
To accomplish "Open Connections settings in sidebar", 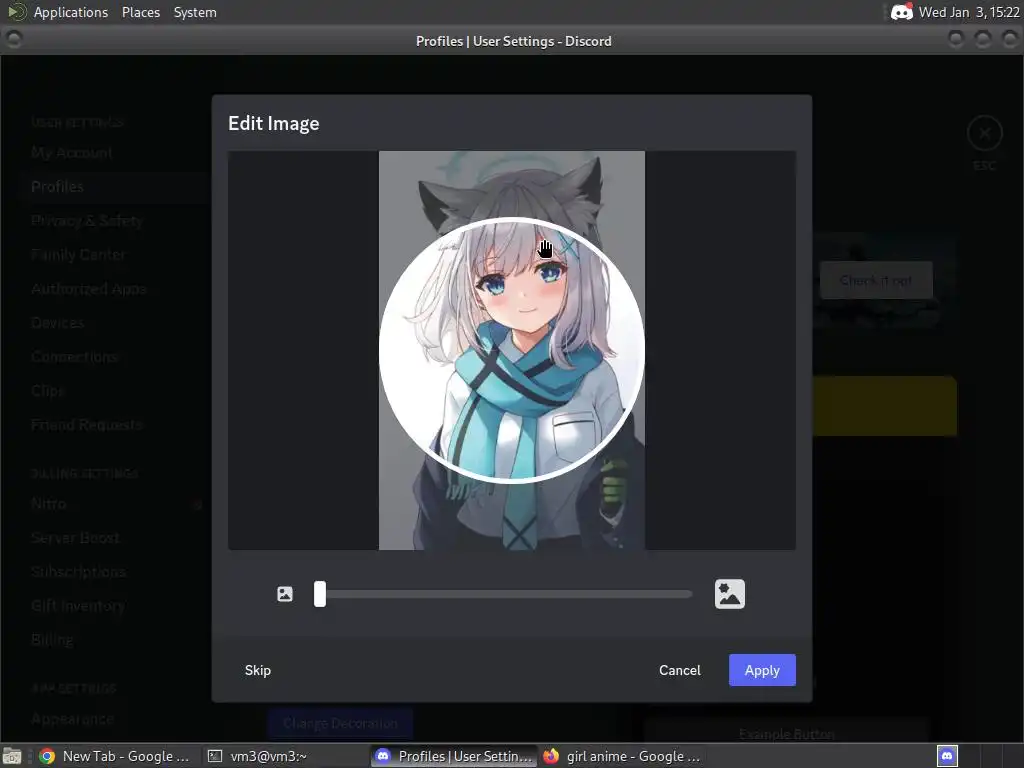I will (74, 357).
